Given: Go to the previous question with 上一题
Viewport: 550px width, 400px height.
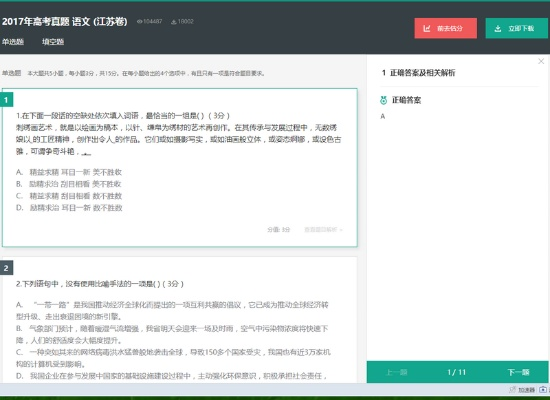Looking at the screenshot, I should pos(397,372).
